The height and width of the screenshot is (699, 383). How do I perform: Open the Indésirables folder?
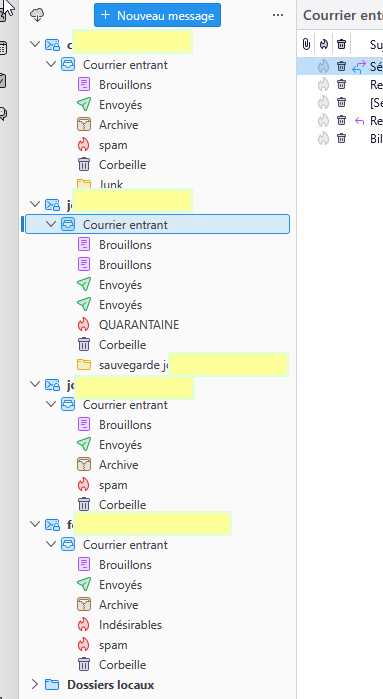[x=130, y=625]
